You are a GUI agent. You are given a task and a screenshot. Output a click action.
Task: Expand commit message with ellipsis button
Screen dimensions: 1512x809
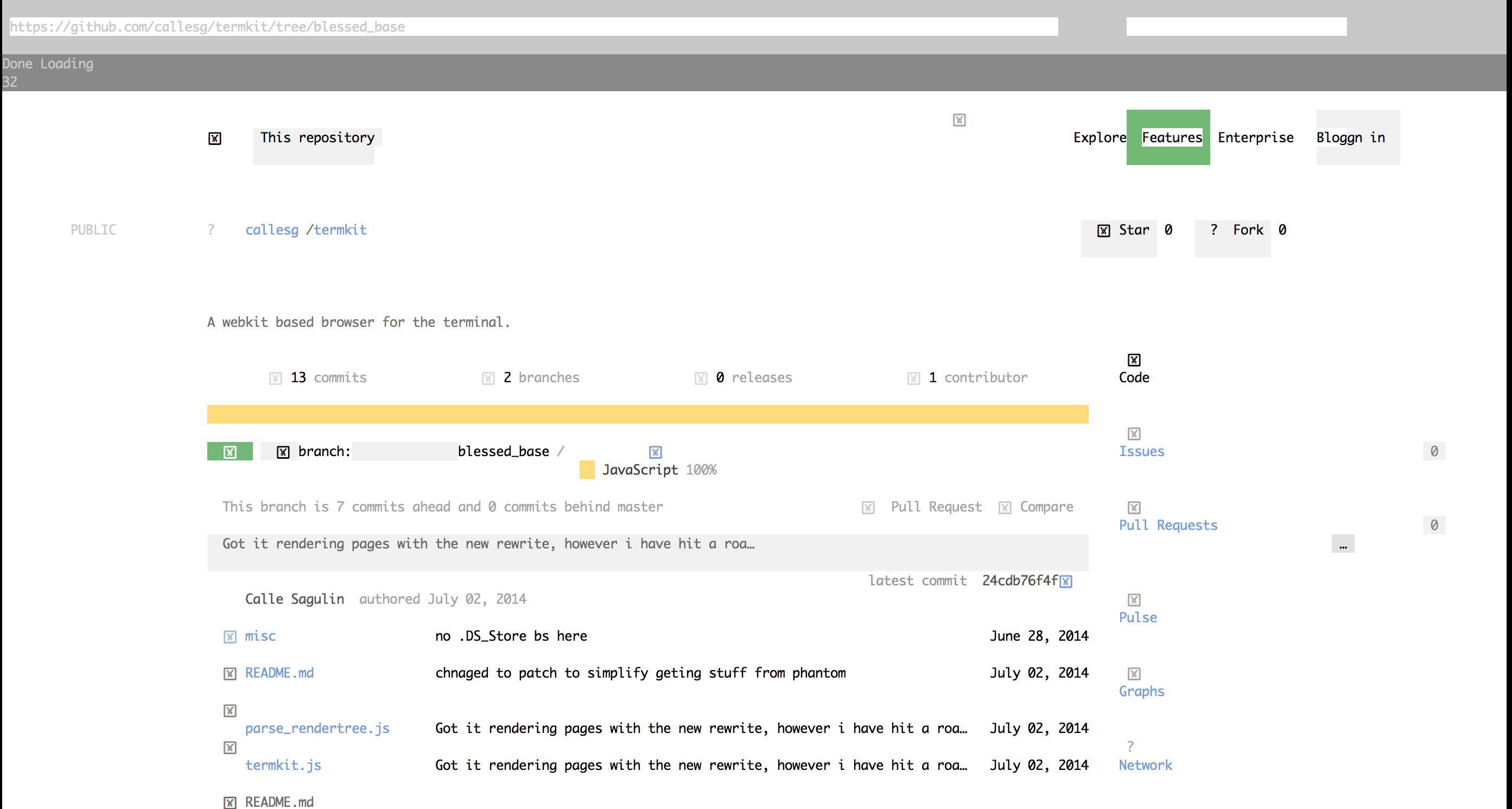(1343, 543)
